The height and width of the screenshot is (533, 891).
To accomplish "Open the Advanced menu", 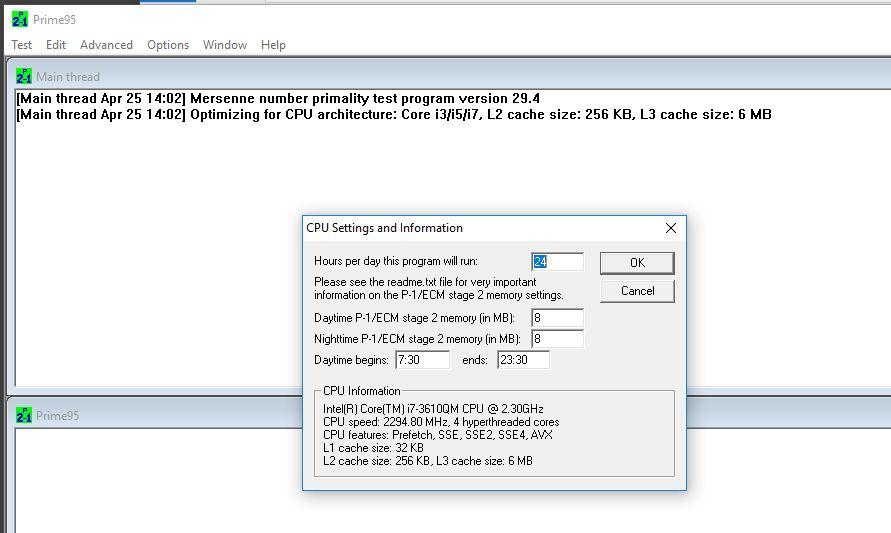I will pyautogui.click(x=106, y=45).
